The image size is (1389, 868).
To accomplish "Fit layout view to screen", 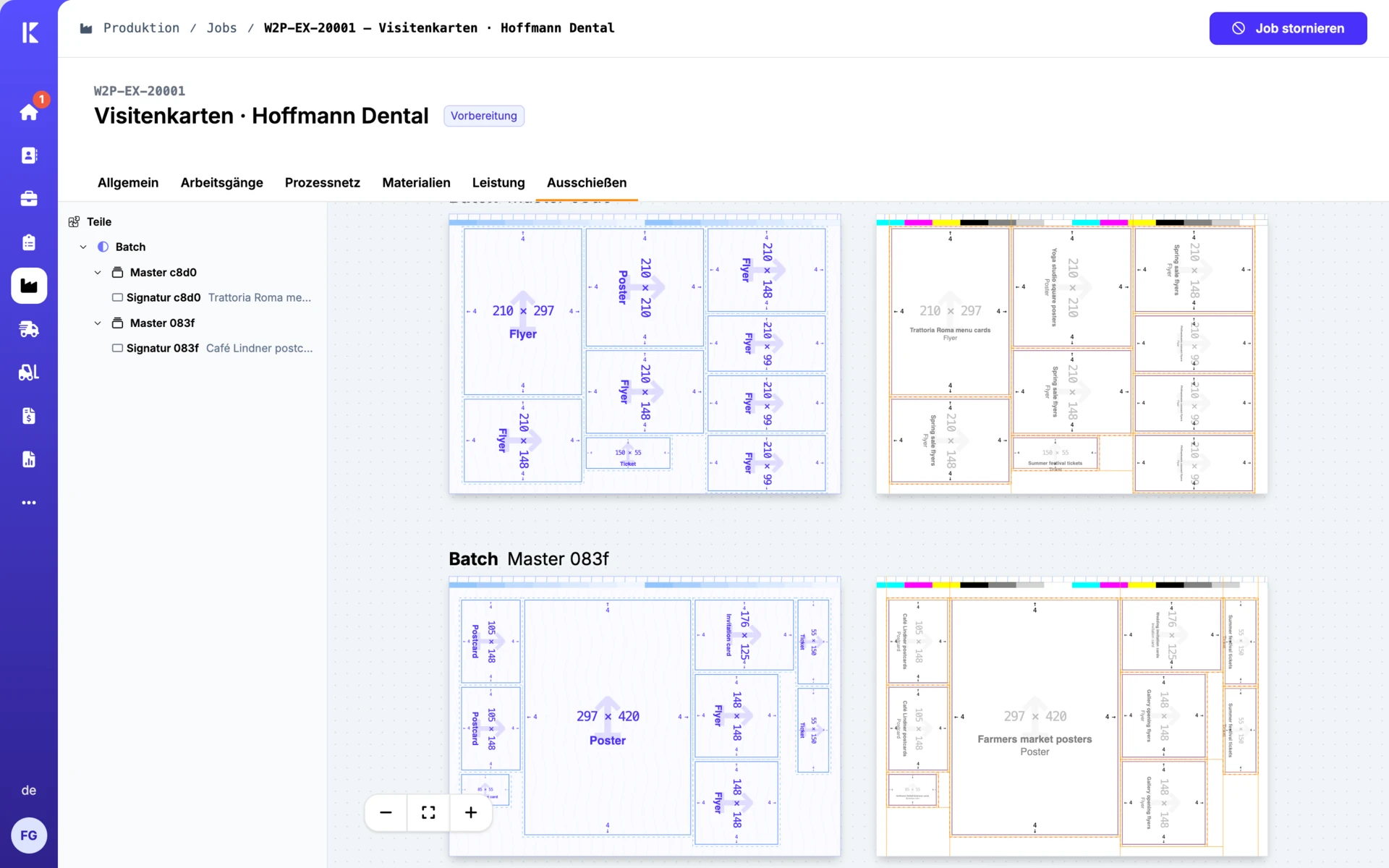I will click(428, 812).
